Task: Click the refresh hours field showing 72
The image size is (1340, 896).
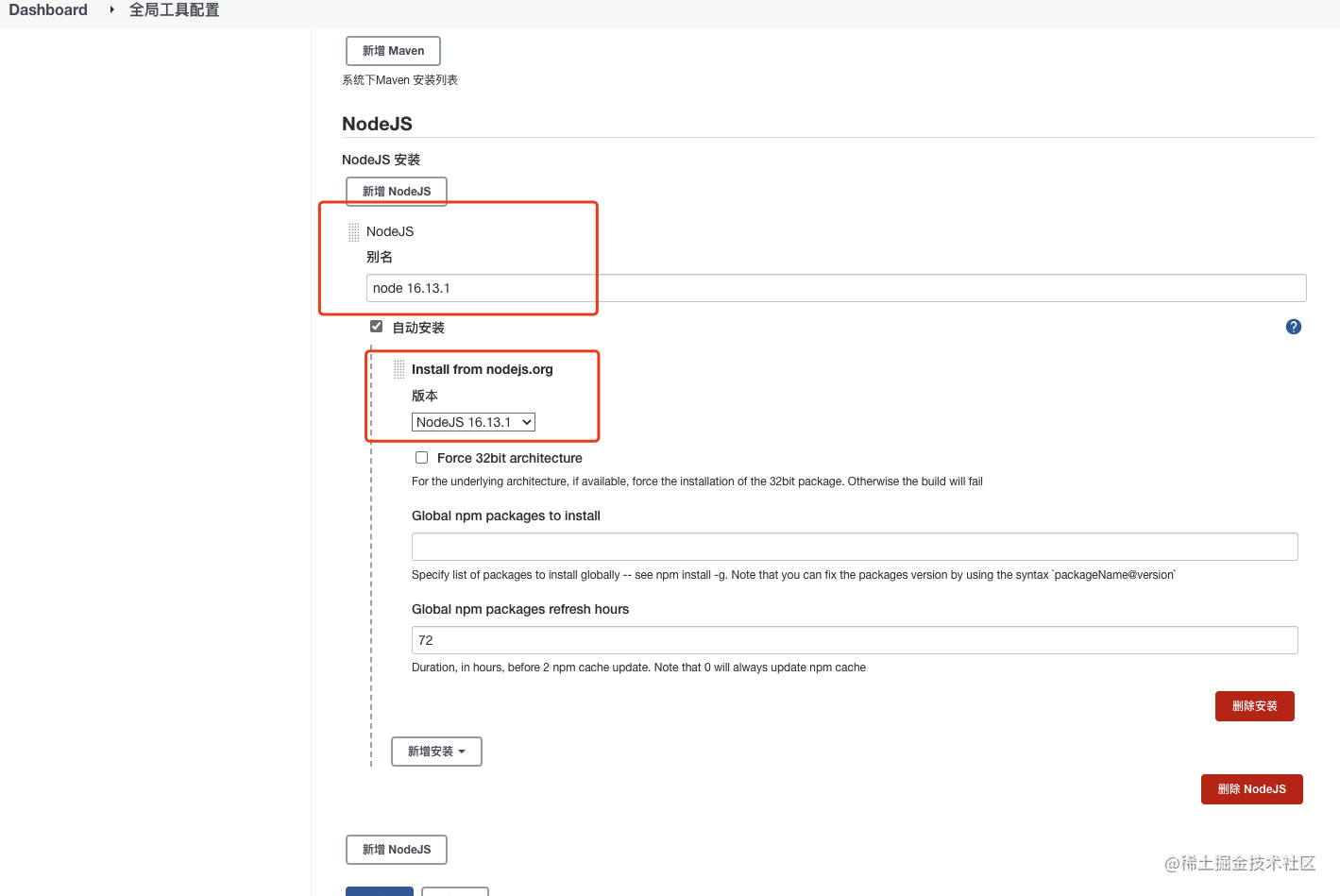Action: (x=850, y=639)
